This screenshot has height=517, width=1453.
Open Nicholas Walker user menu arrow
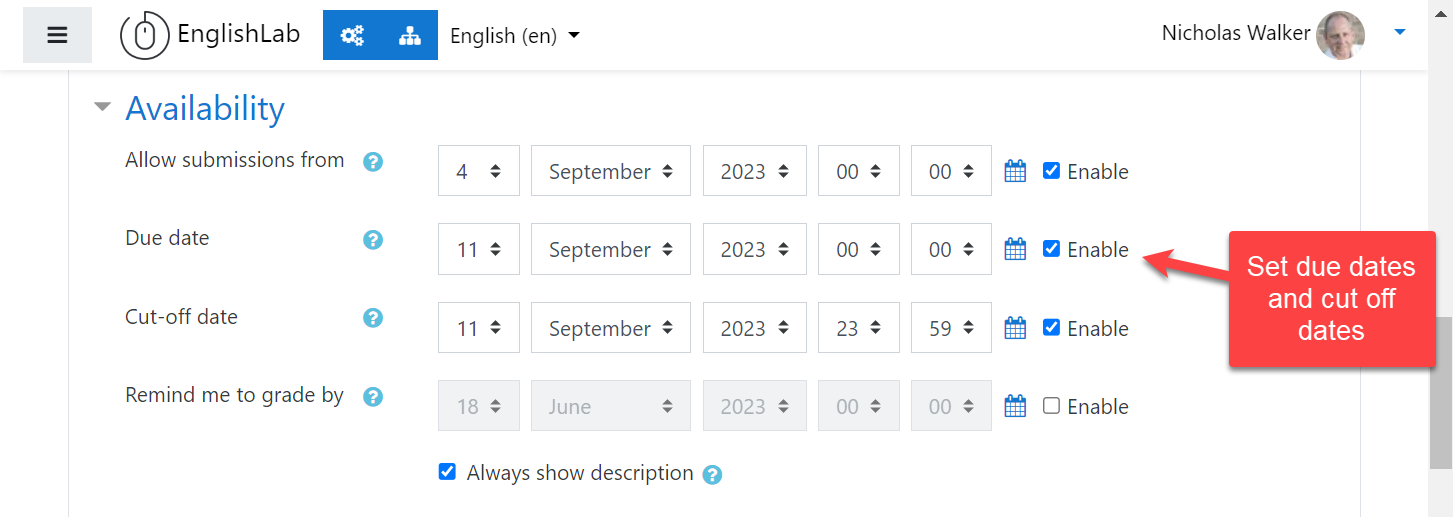pos(1400,33)
